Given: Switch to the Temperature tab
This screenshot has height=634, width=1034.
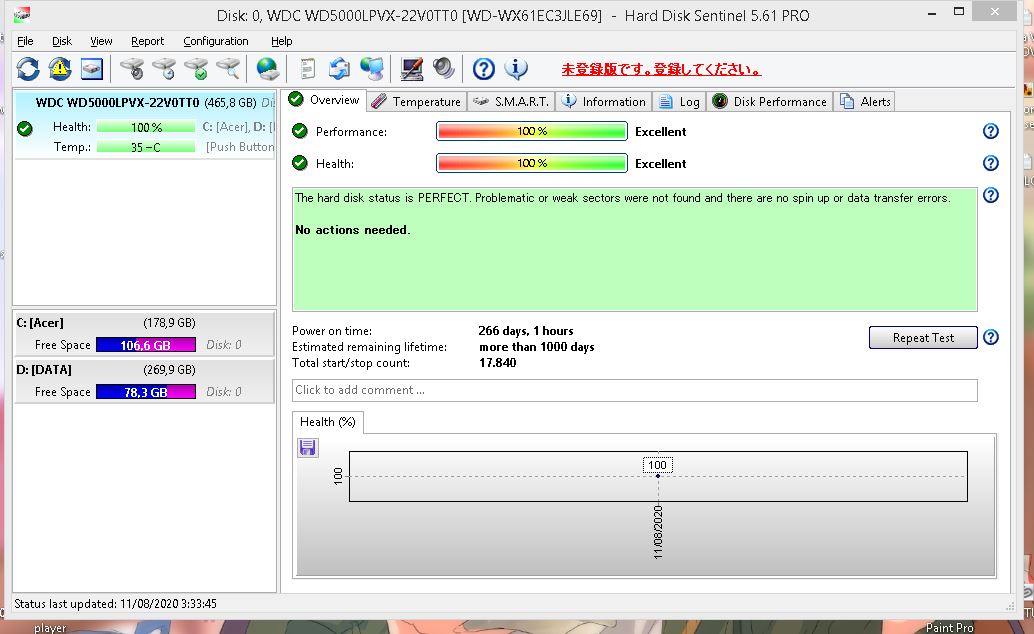Looking at the screenshot, I should (417, 102).
